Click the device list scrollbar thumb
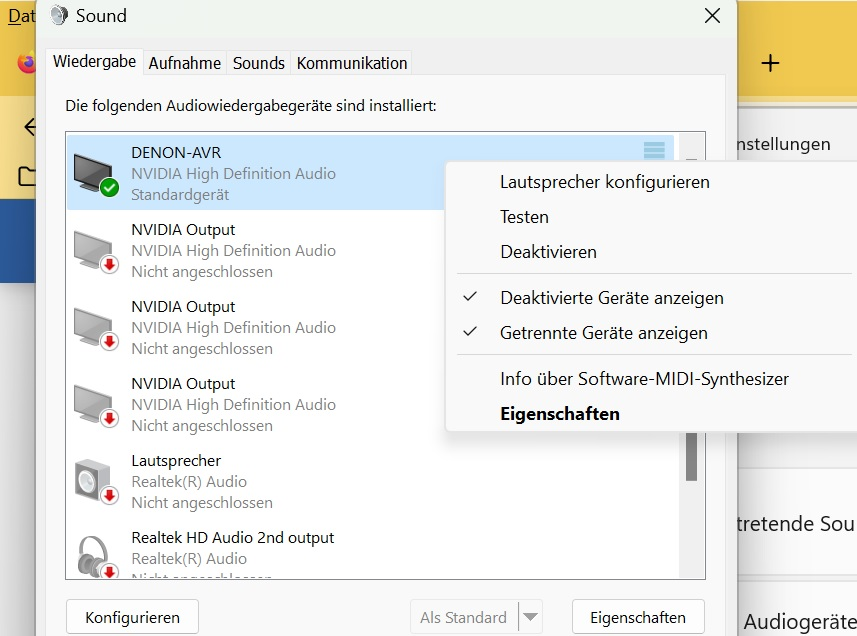Screen dimensions: 857x636 tap(691, 457)
